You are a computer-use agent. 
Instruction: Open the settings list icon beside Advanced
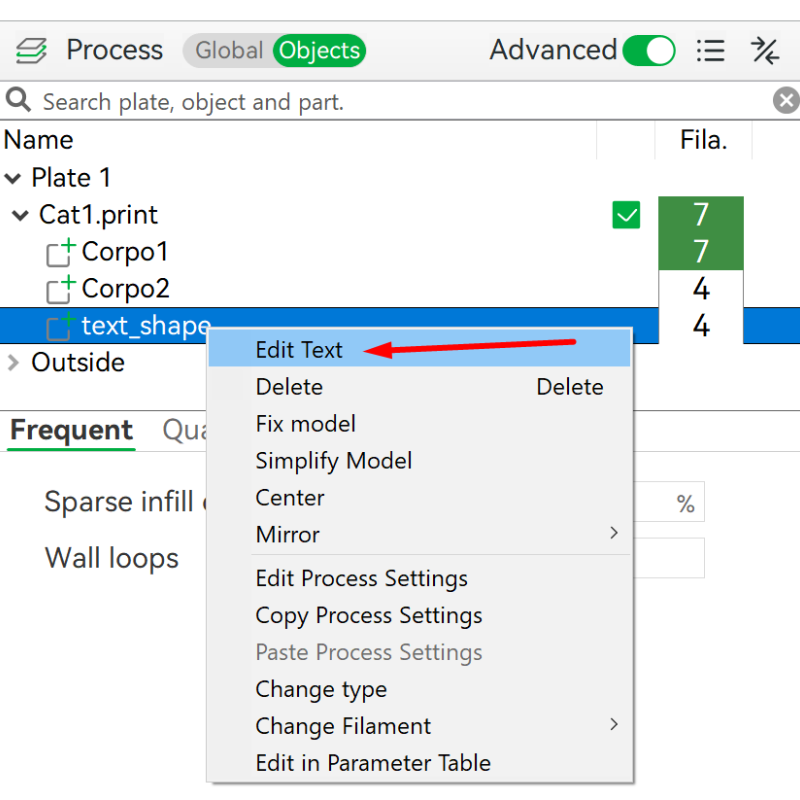coord(710,50)
